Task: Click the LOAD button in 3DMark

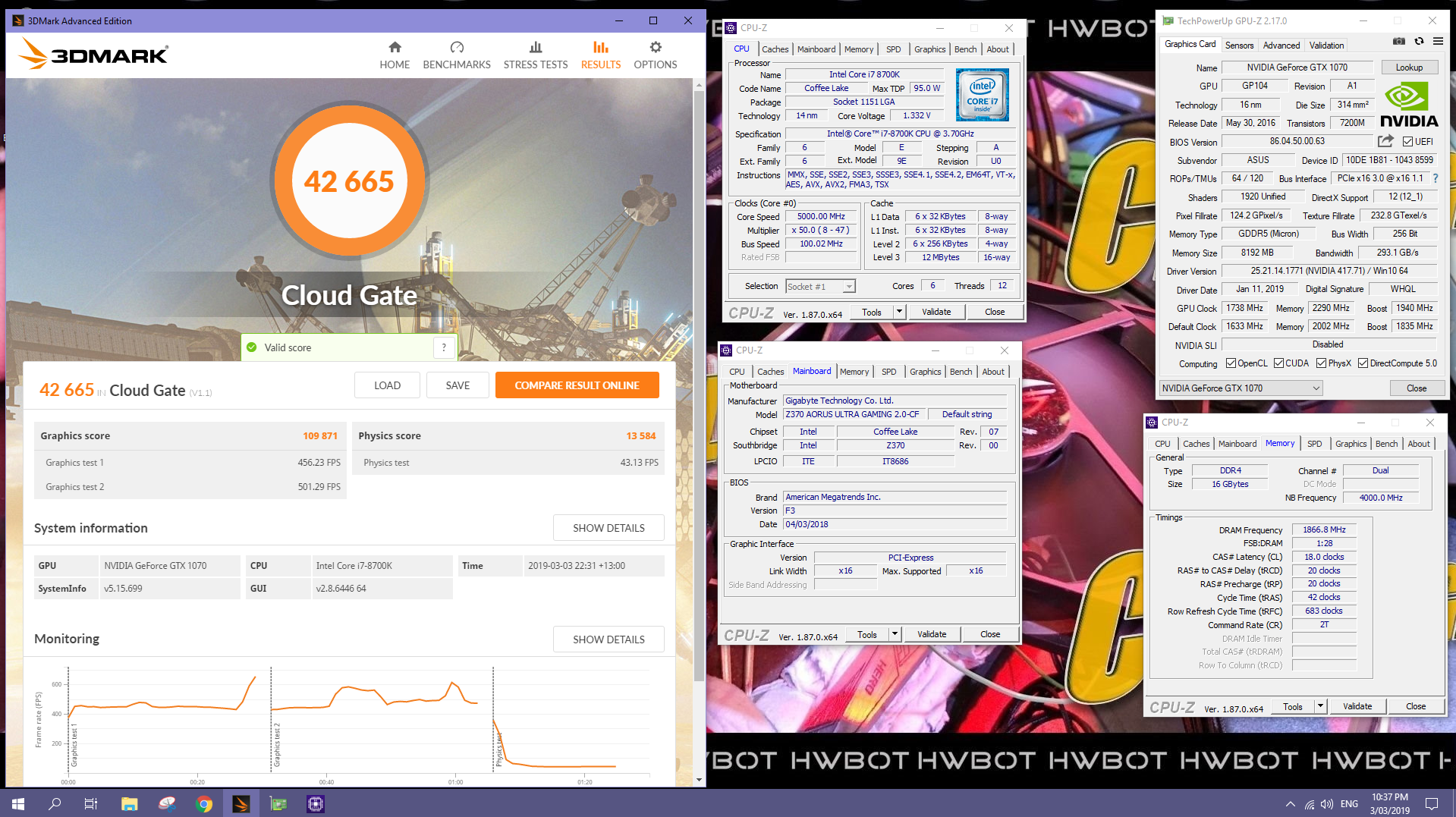Action: pos(387,385)
